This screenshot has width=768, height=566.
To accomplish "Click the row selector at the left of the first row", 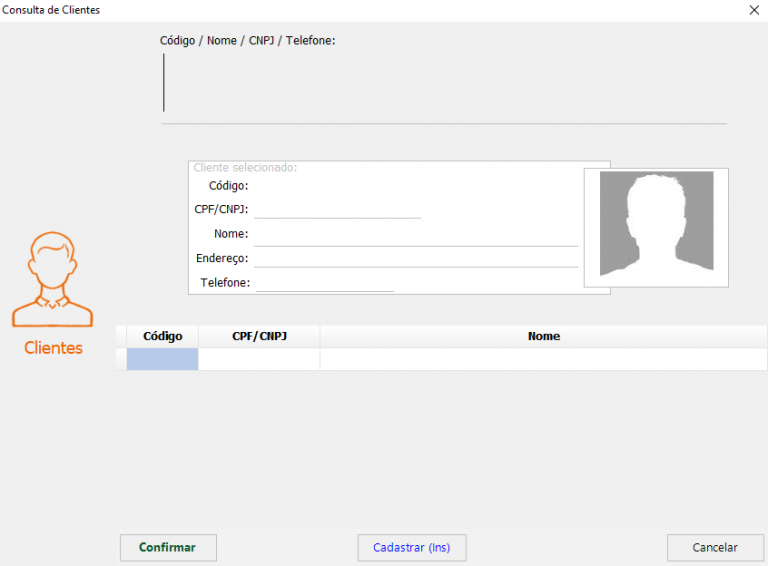I will coord(121,359).
